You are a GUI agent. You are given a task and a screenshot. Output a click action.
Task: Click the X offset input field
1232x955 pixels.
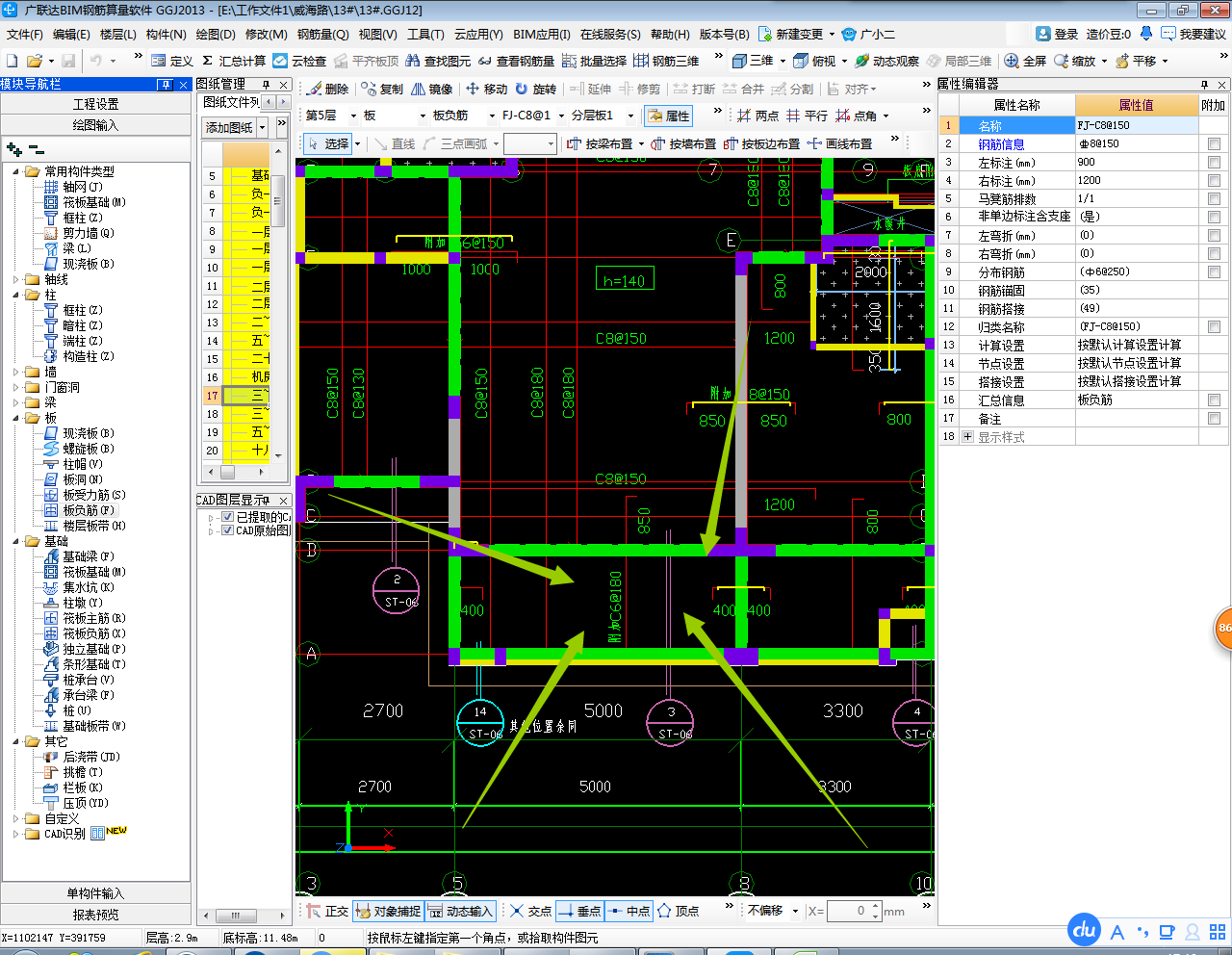tap(847, 911)
